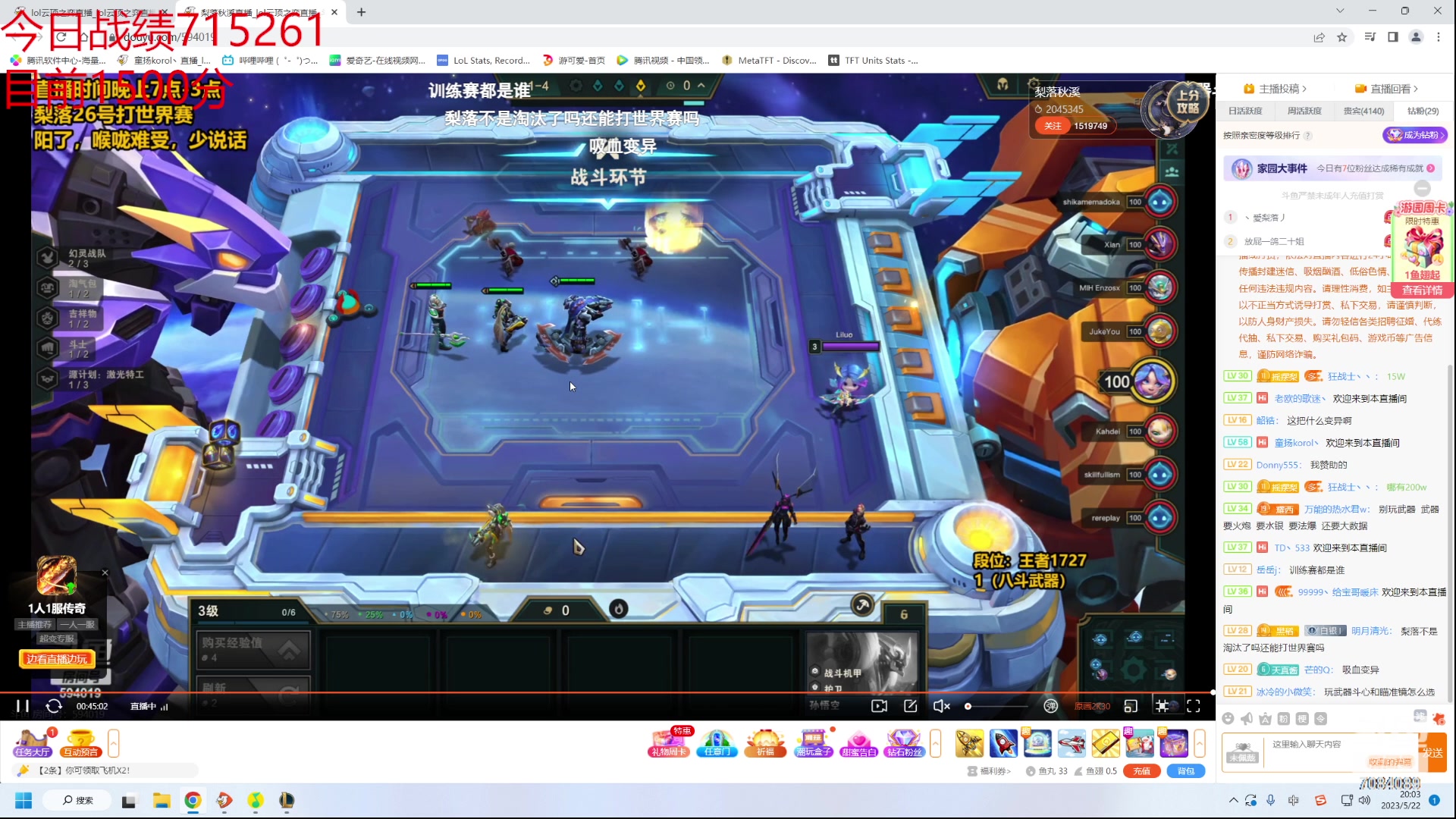
Task: Open Chrome side panel icon
Action: (1393, 37)
